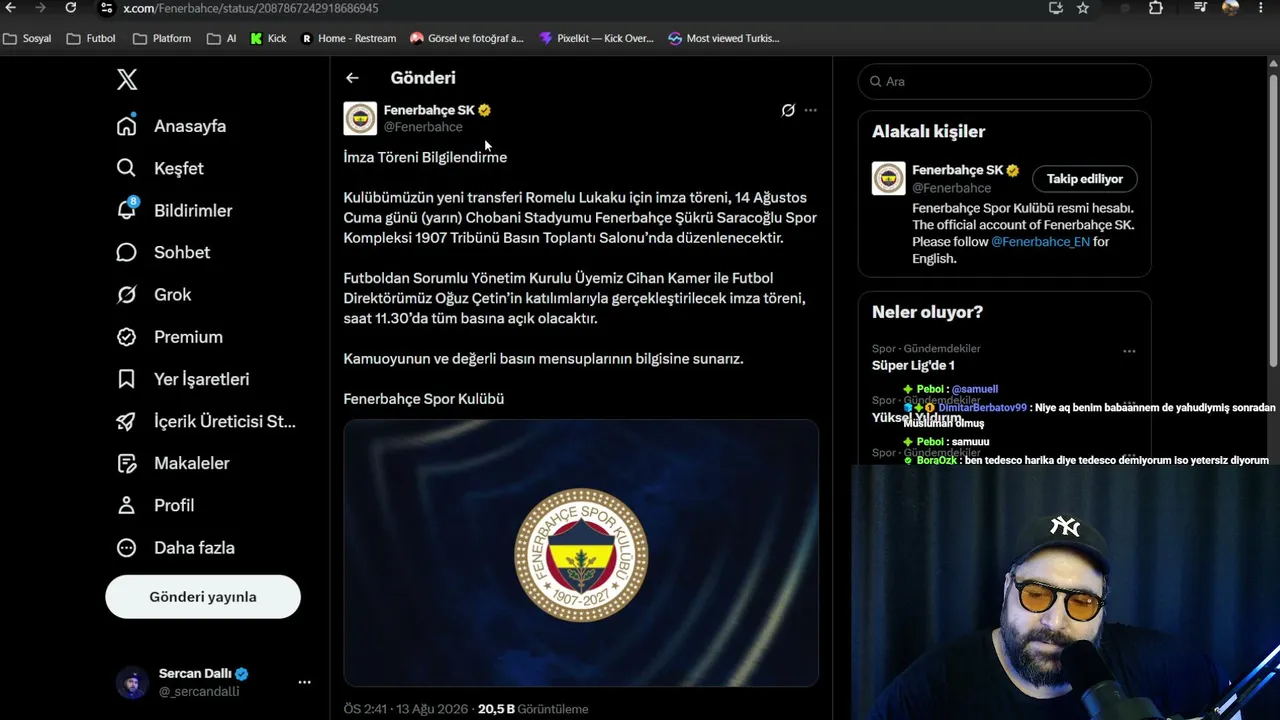The width and height of the screenshot is (1280, 720).
Task: Open the Home - Restream bookmark
Action: (x=349, y=39)
